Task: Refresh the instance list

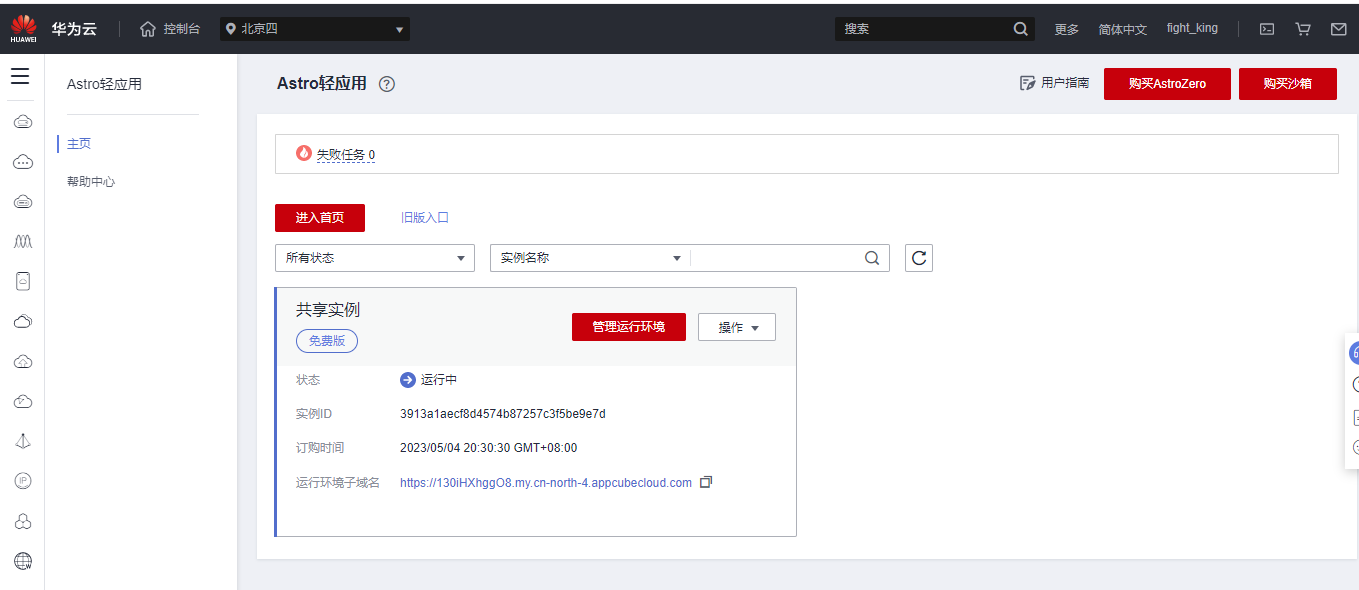Action: 919,257
